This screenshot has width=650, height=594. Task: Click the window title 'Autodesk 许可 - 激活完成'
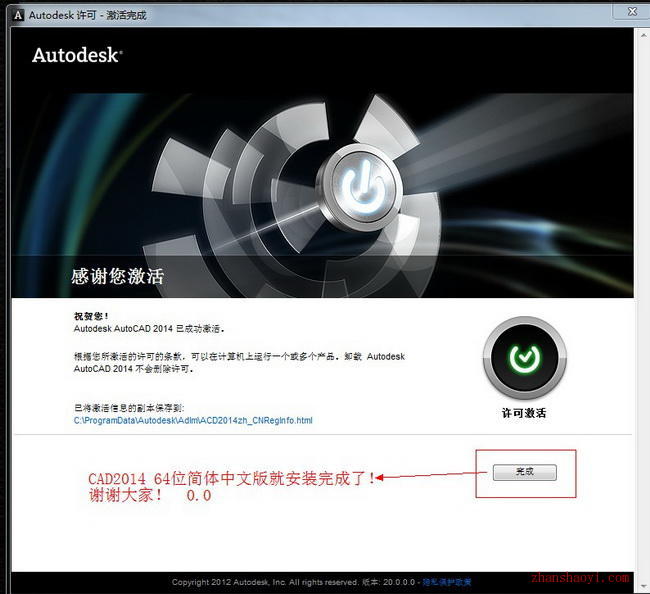pos(87,15)
